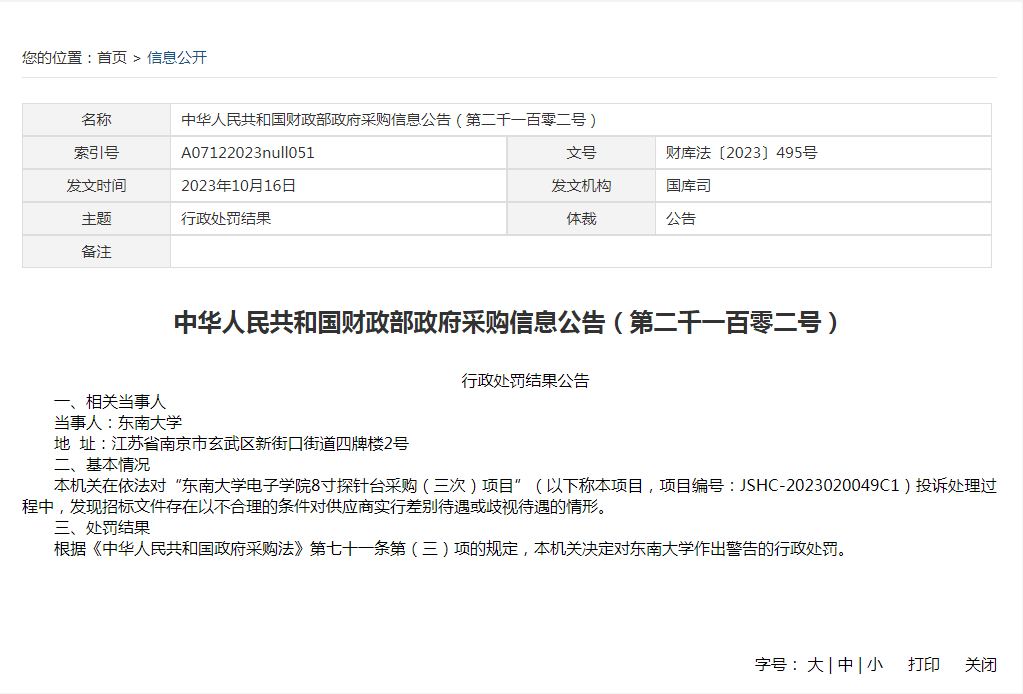The height and width of the screenshot is (694, 1023).
Task: Click the announcement name in the table's 名称 row
Action: pyautogui.click(x=389, y=120)
